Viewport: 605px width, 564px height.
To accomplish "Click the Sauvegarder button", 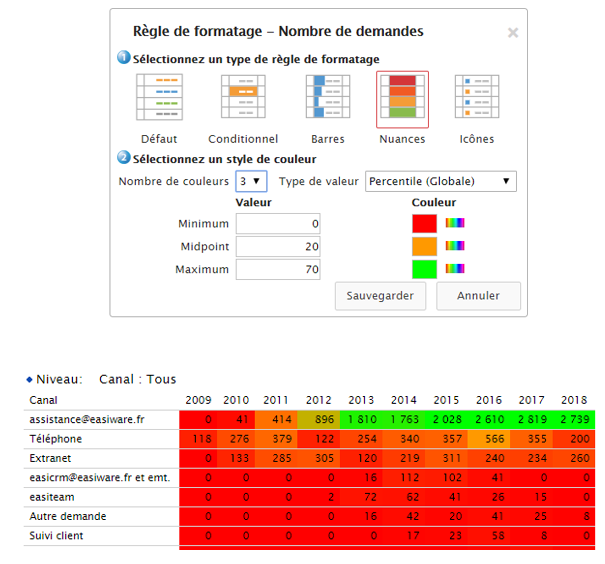I will point(380,297).
